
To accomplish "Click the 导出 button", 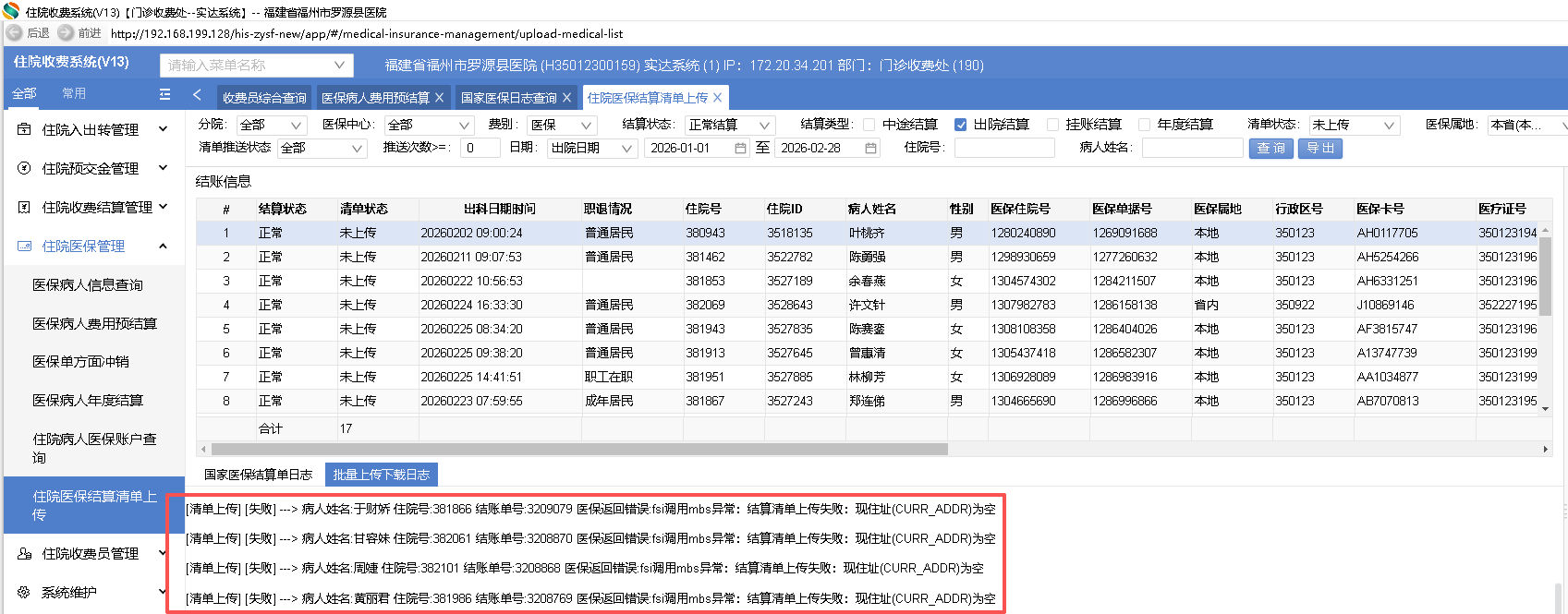I will click(1320, 148).
